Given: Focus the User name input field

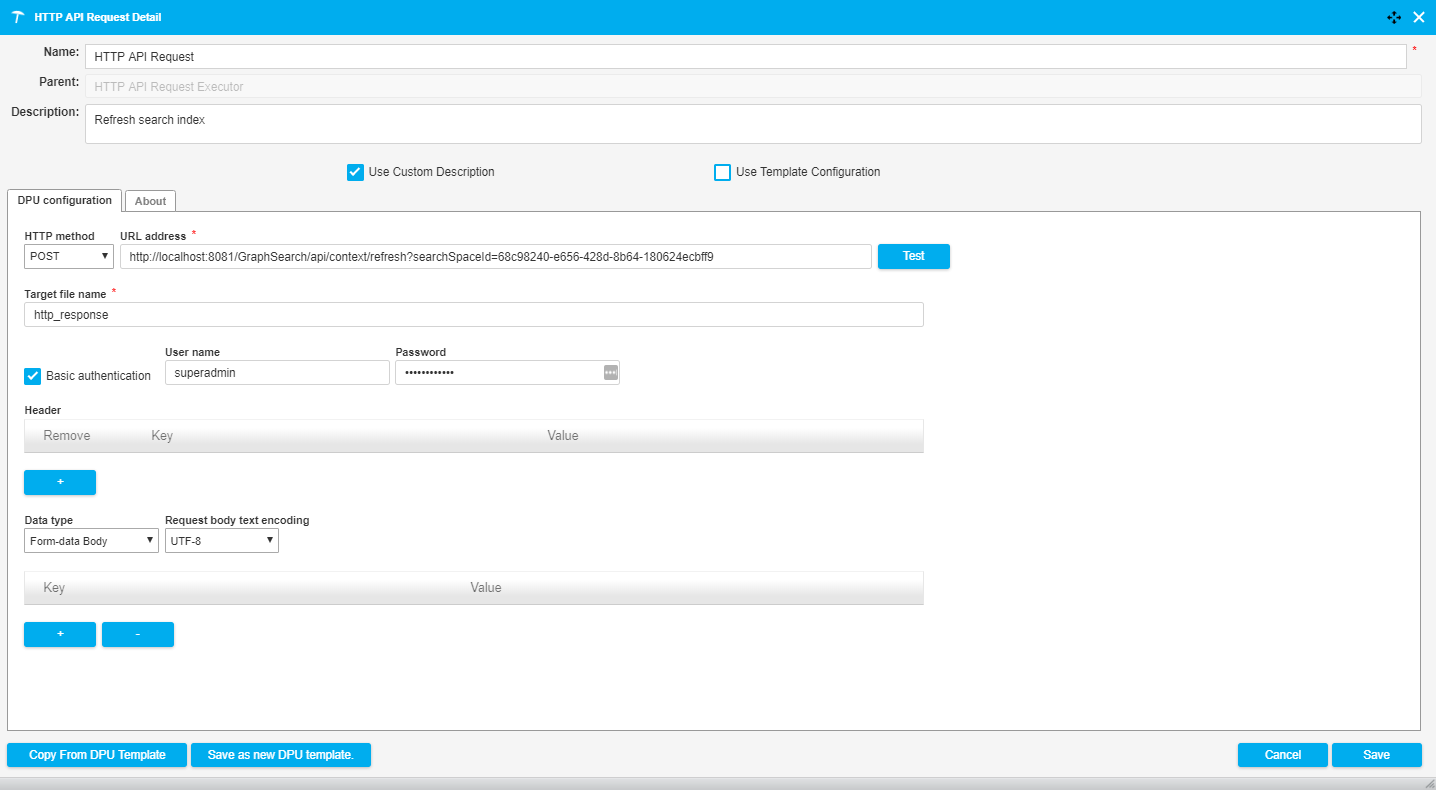Looking at the screenshot, I should (276, 372).
